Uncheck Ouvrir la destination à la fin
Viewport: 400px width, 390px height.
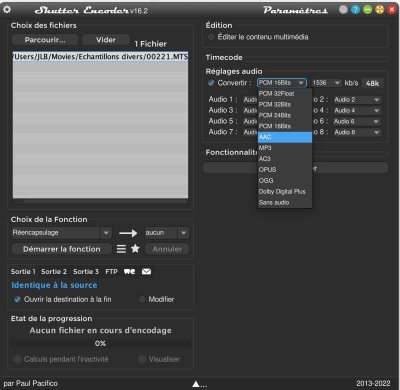coord(17,299)
